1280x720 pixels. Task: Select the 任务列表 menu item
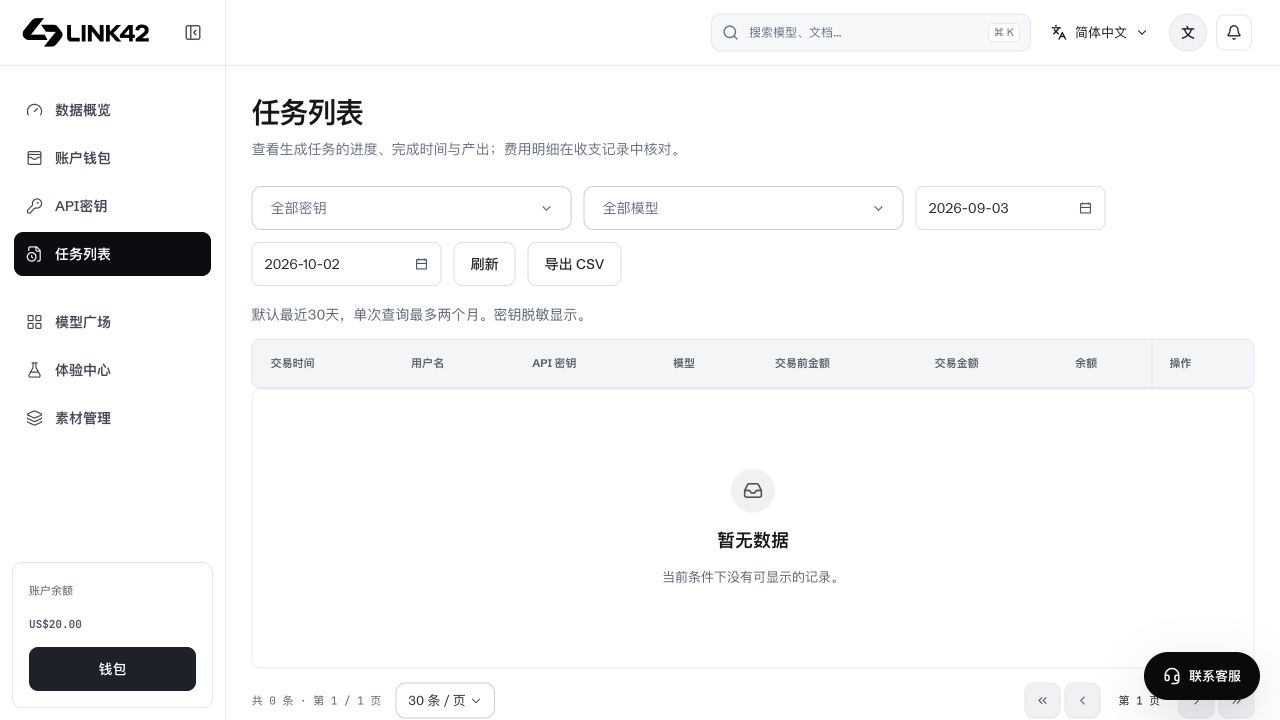(112, 254)
